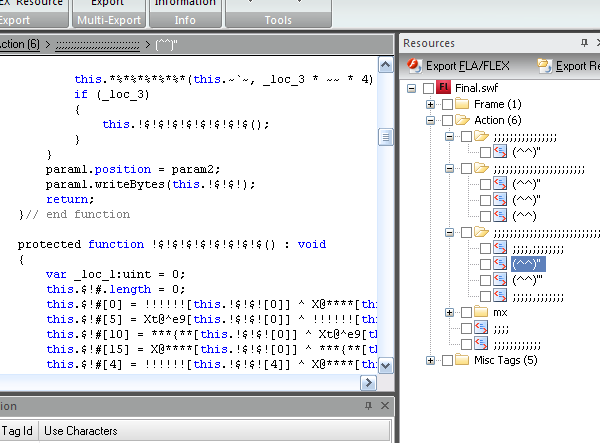Select the Action (6) tree label
Screen dimensions: 600x443
(x=497, y=120)
